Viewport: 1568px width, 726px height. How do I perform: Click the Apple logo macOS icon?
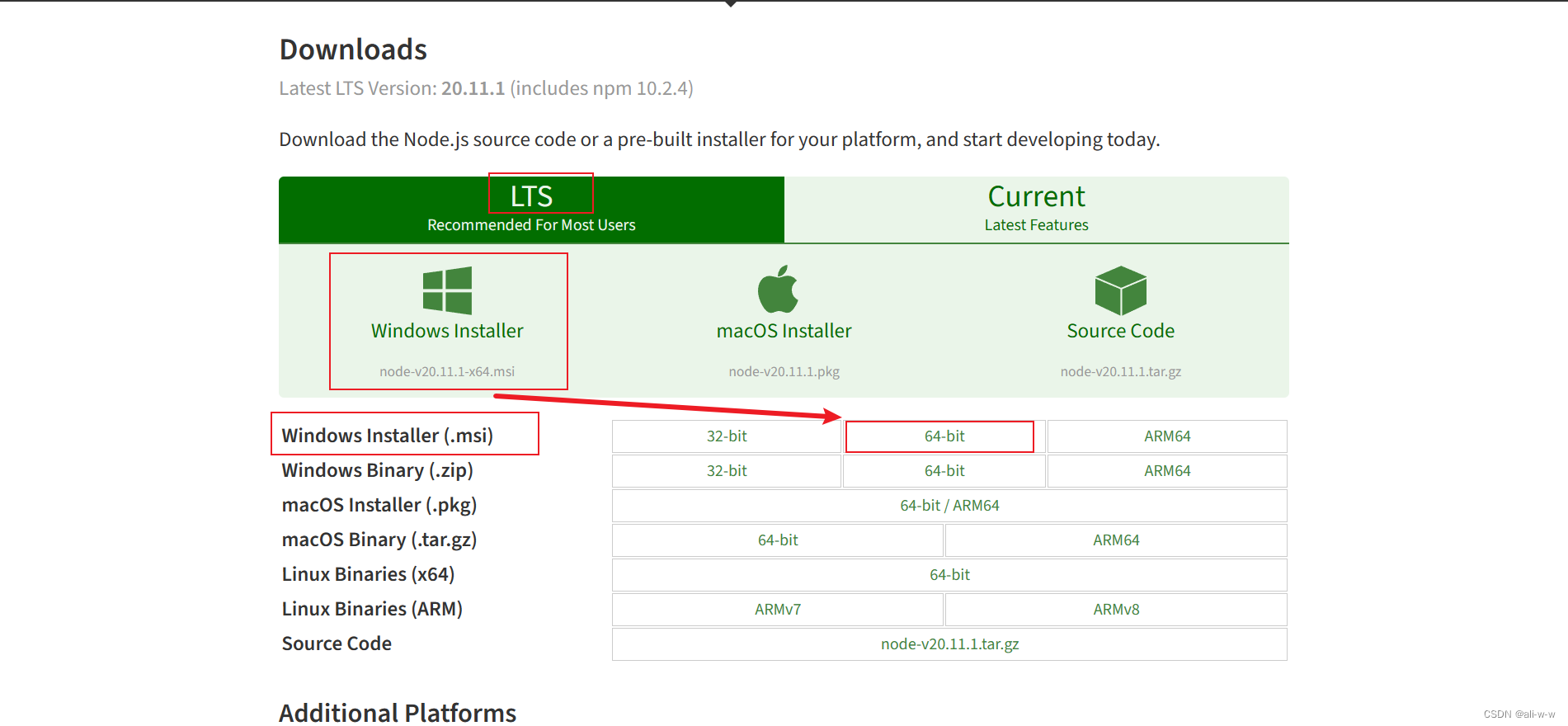point(778,290)
